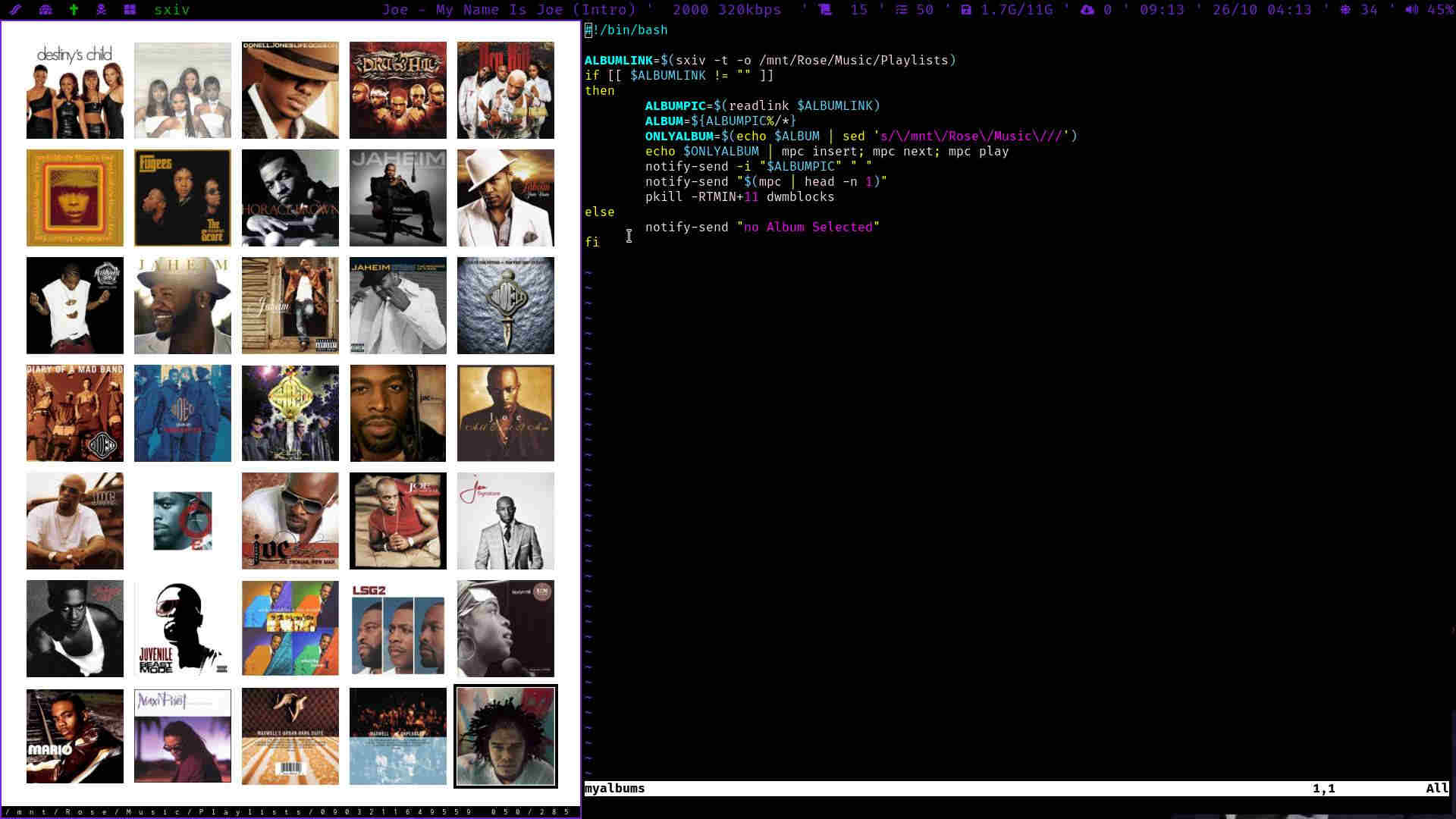Switch to the pen-icon workspace tag
This screenshot has height=819, width=1456.
pyautogui.click(x=15, y=10)
